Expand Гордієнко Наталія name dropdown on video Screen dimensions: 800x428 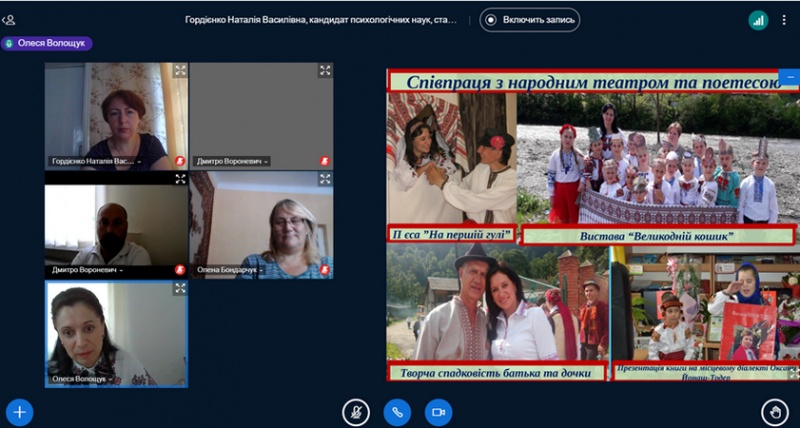[138, 161]
